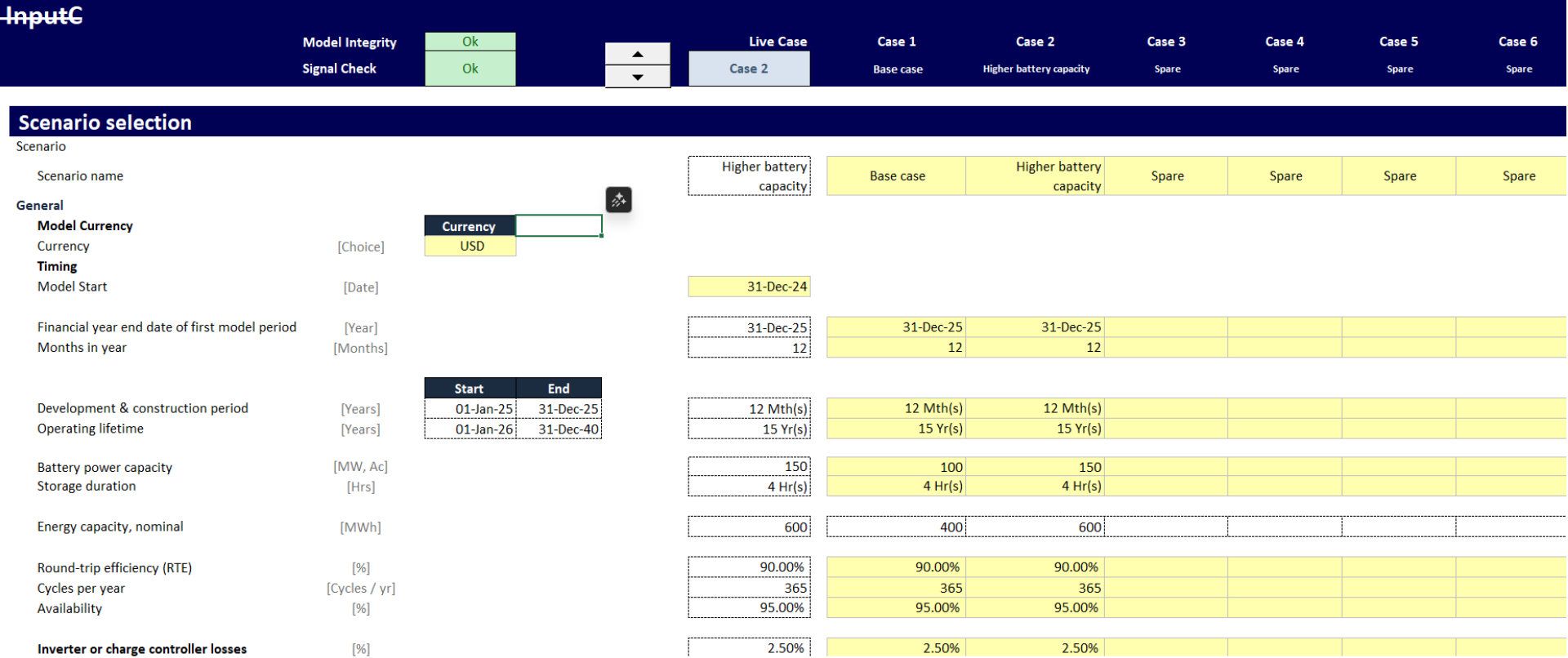Select Case 1 battery power capacity 100
Image resolution: width=1568 pixels, height=658 pixels.
896,467
